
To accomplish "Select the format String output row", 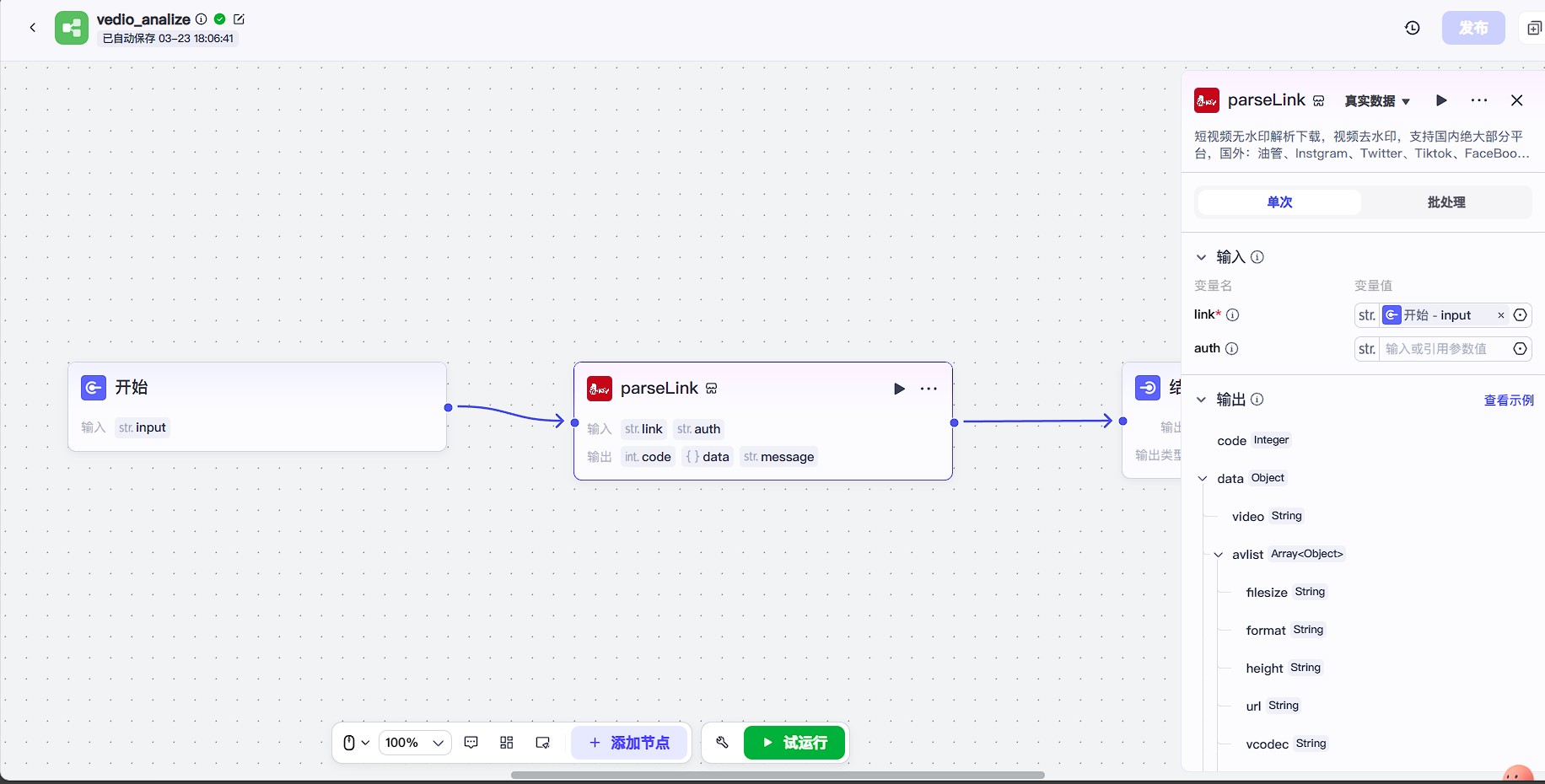I will pos(1285,630).
